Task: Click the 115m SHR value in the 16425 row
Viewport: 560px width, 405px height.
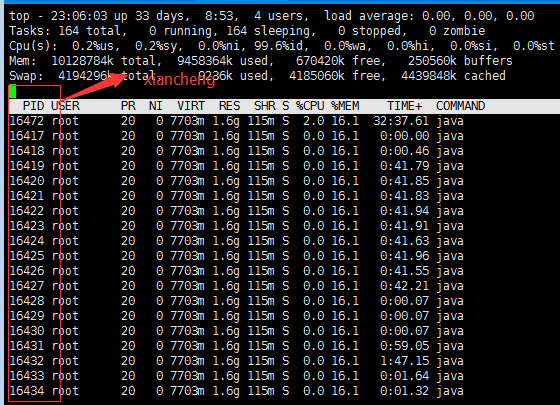Action: [x=261, y=256]
